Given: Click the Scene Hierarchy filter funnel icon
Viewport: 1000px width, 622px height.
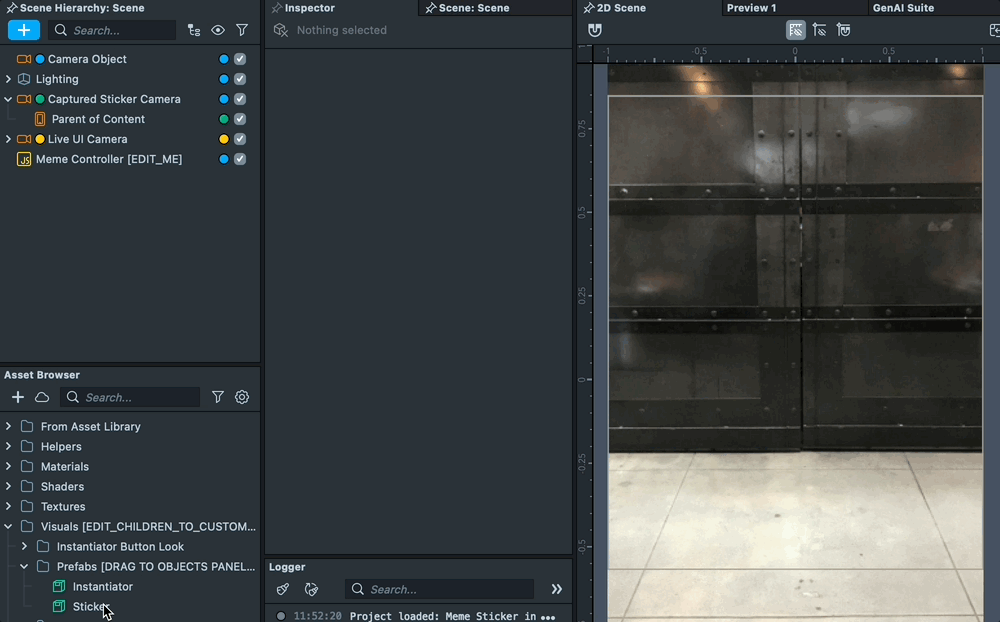Looking at the screenshot, I should point(242,30).
